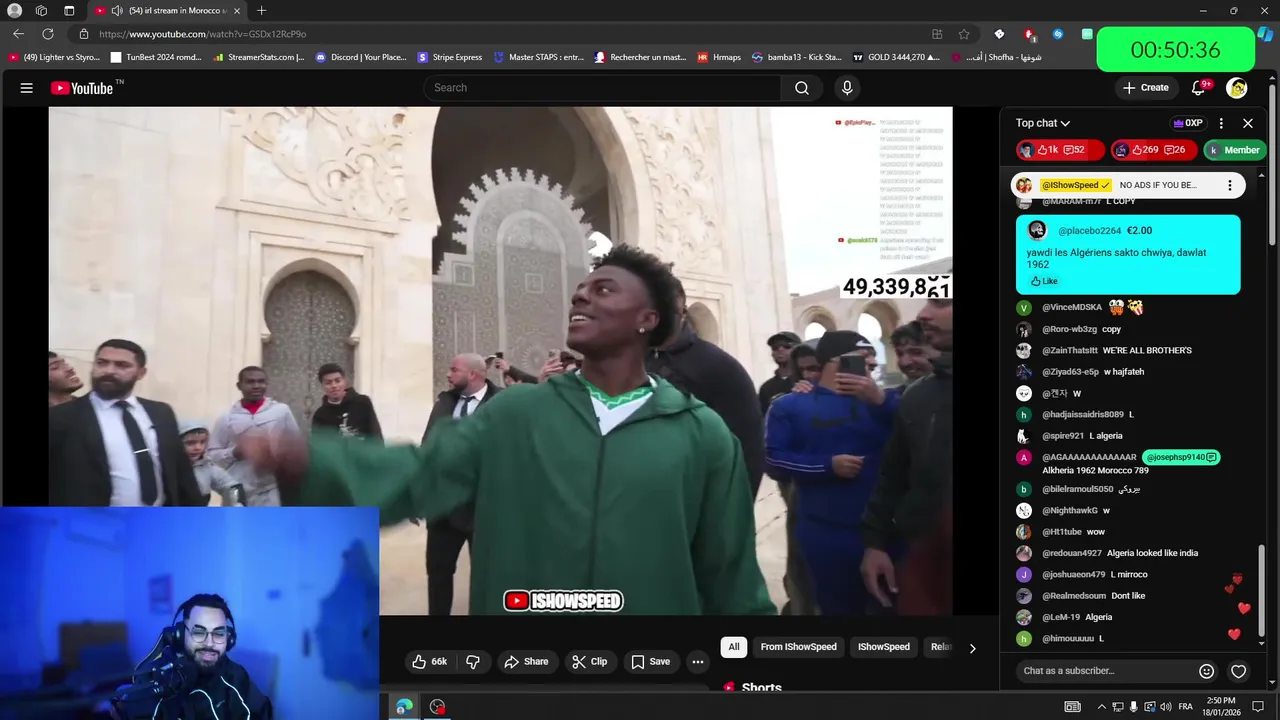
Task: Open the Stripe Express bookmark
Action: pyautogui.click(x=450, y=57)
